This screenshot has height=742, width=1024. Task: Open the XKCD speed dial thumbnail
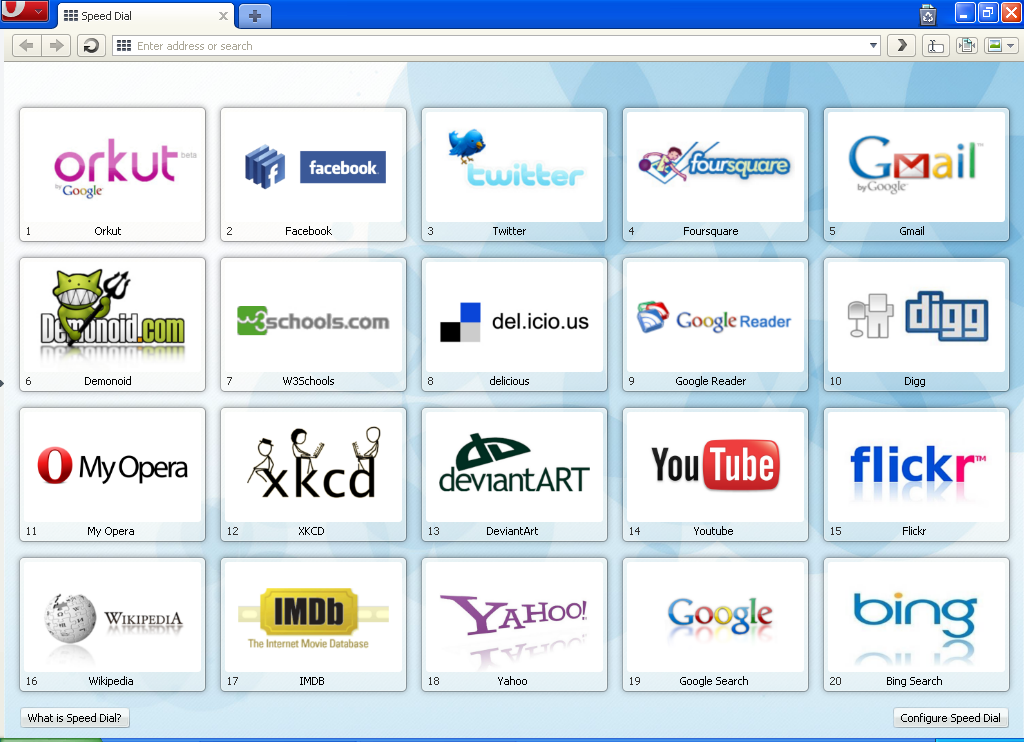(x=313, y=475)
